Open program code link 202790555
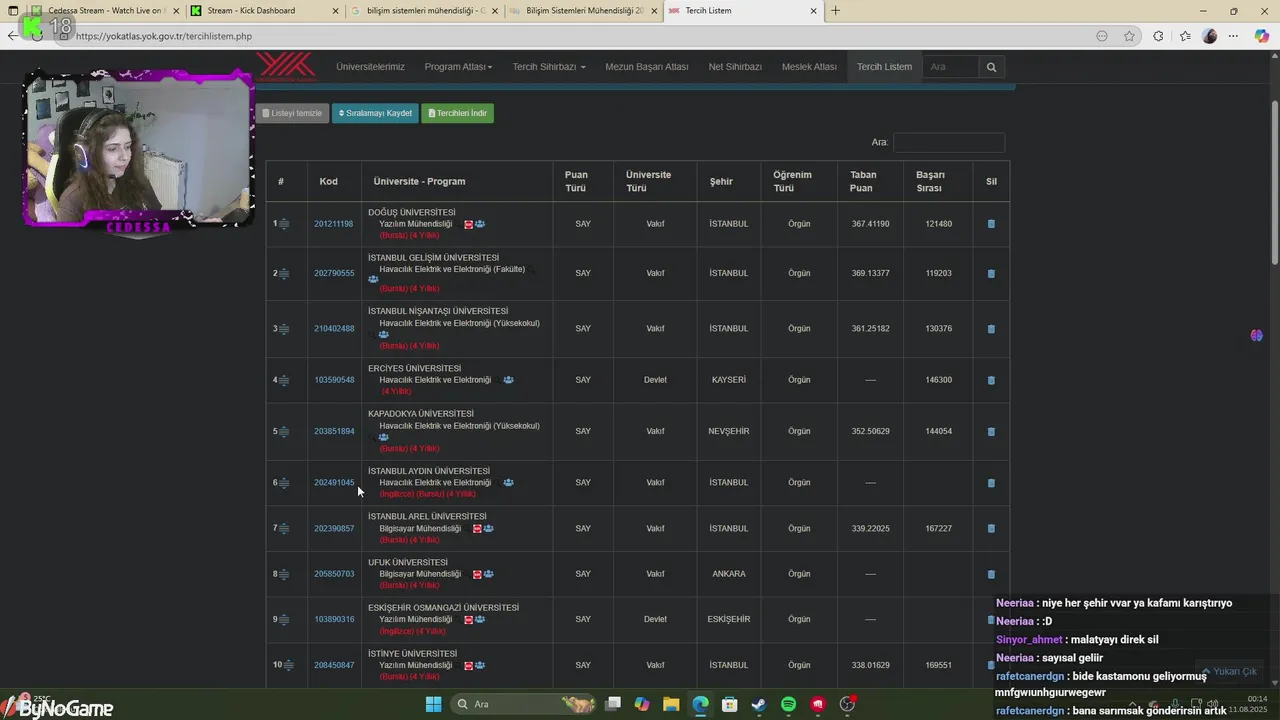Viewport: 1280px width, 720px height. point(334,273)
